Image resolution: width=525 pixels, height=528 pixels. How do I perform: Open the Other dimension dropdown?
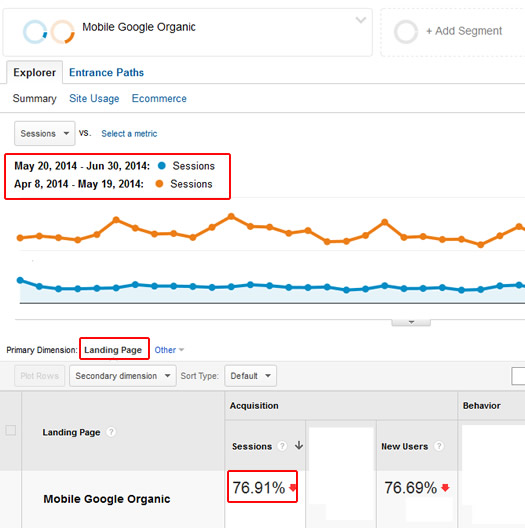[169, 350]
